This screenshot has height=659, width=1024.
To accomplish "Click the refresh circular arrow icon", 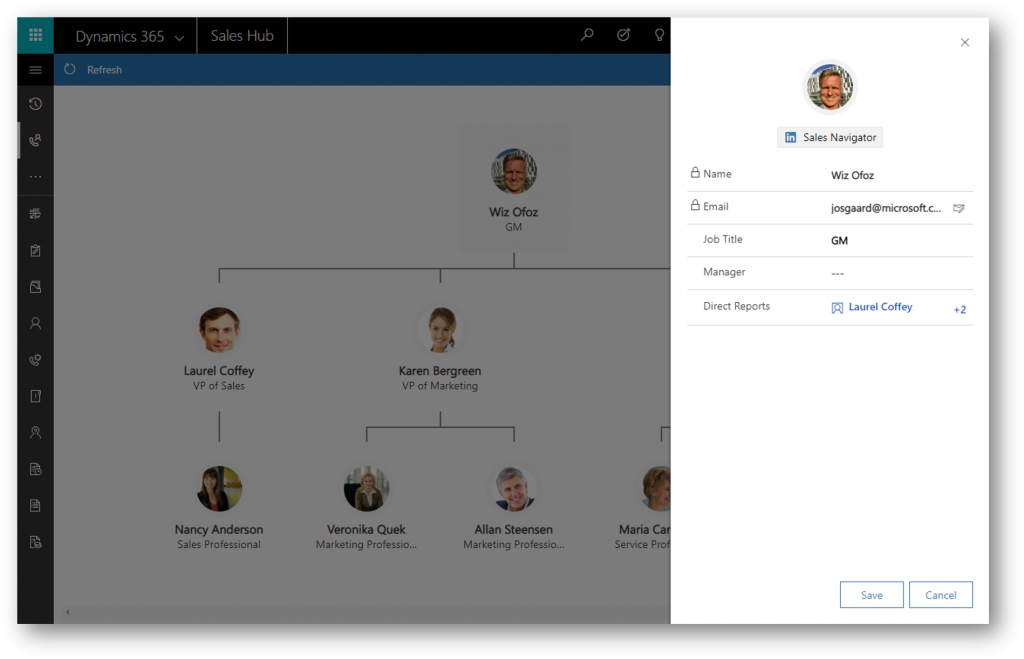I will (70, 69).
